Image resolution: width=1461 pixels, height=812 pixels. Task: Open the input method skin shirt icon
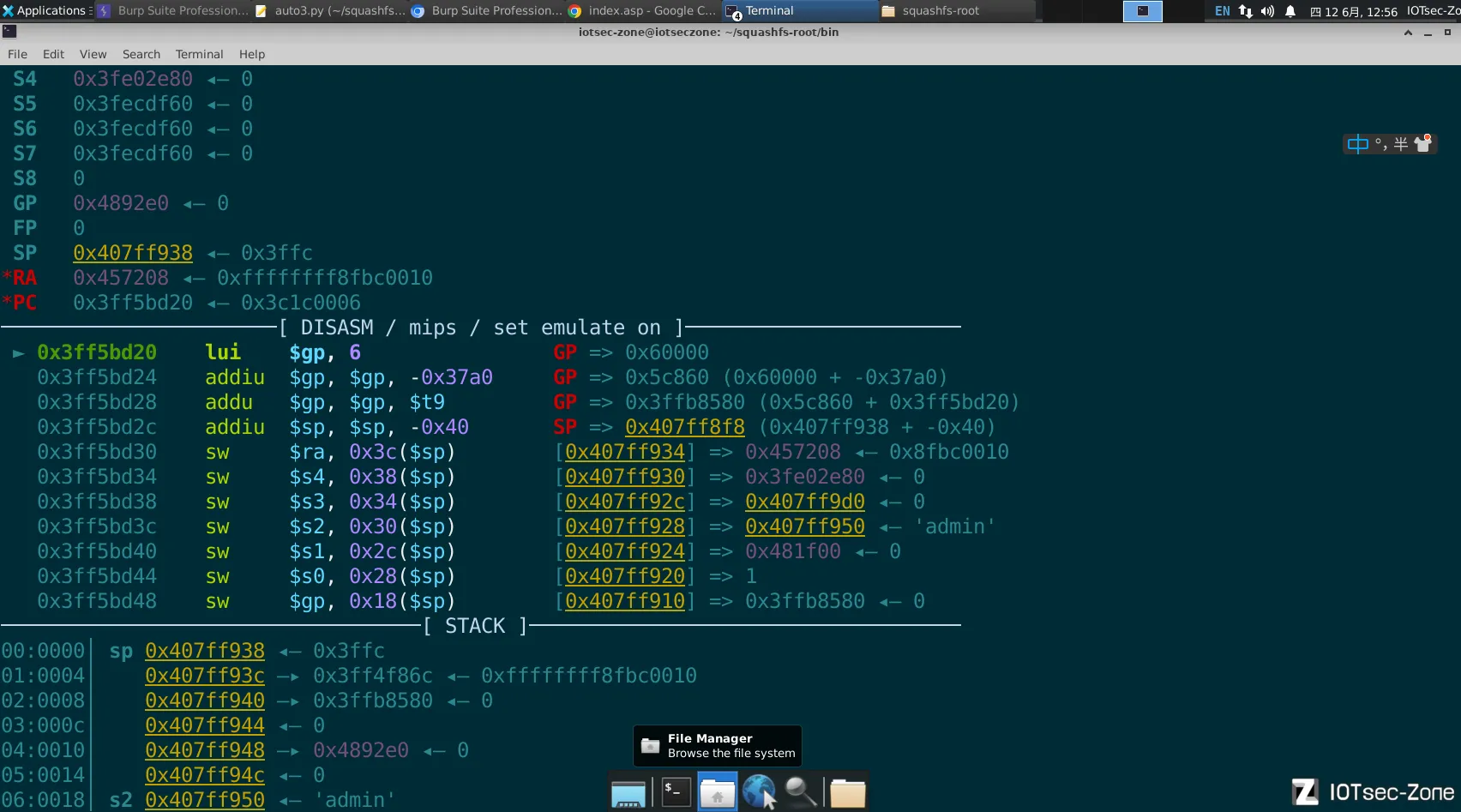click(1423, 143)
